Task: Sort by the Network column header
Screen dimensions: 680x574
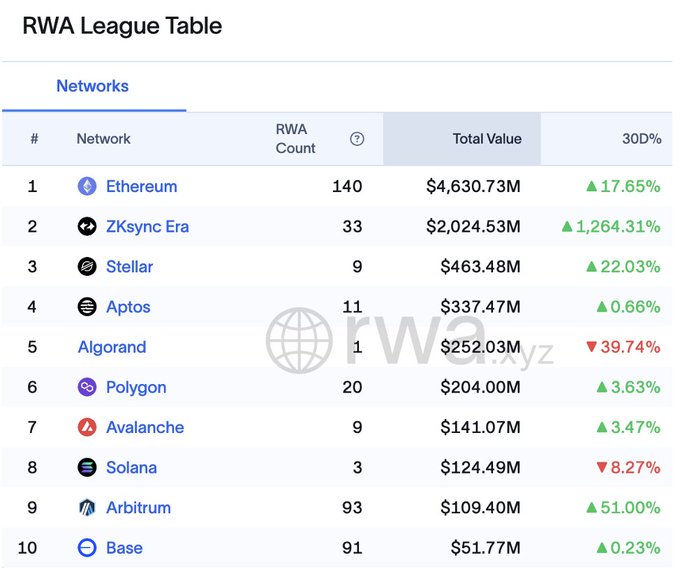Action: (x=103, y=139)
